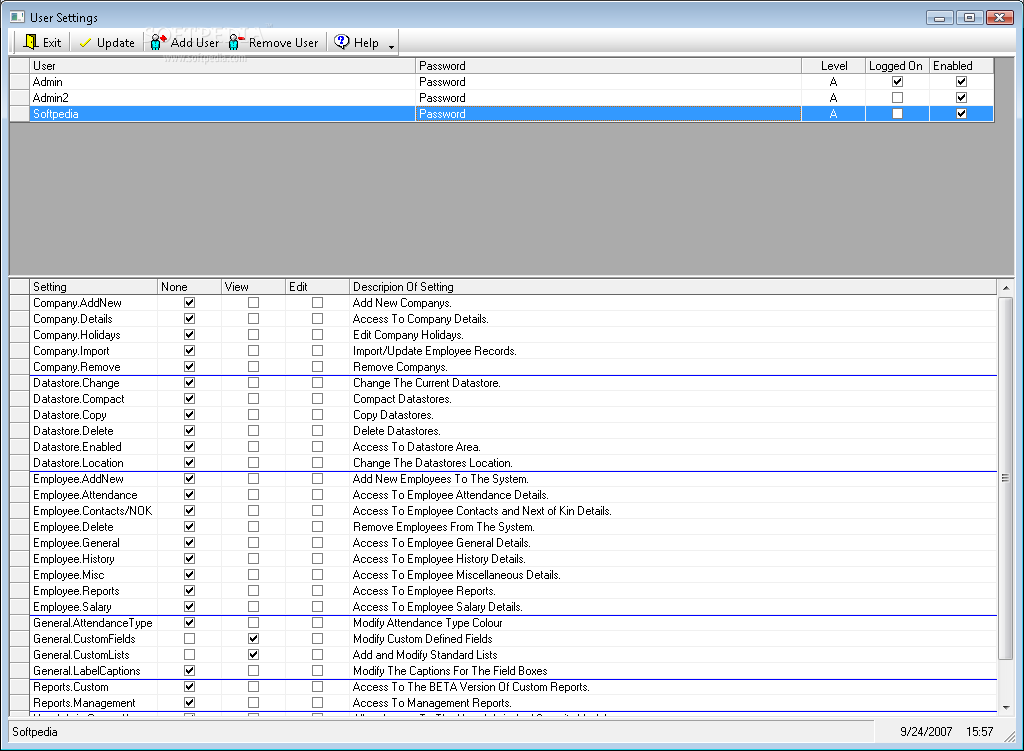This screenshot has width=1024, height=751.
Task: Click the status bar Softpedia text
Action: point(35,732)
